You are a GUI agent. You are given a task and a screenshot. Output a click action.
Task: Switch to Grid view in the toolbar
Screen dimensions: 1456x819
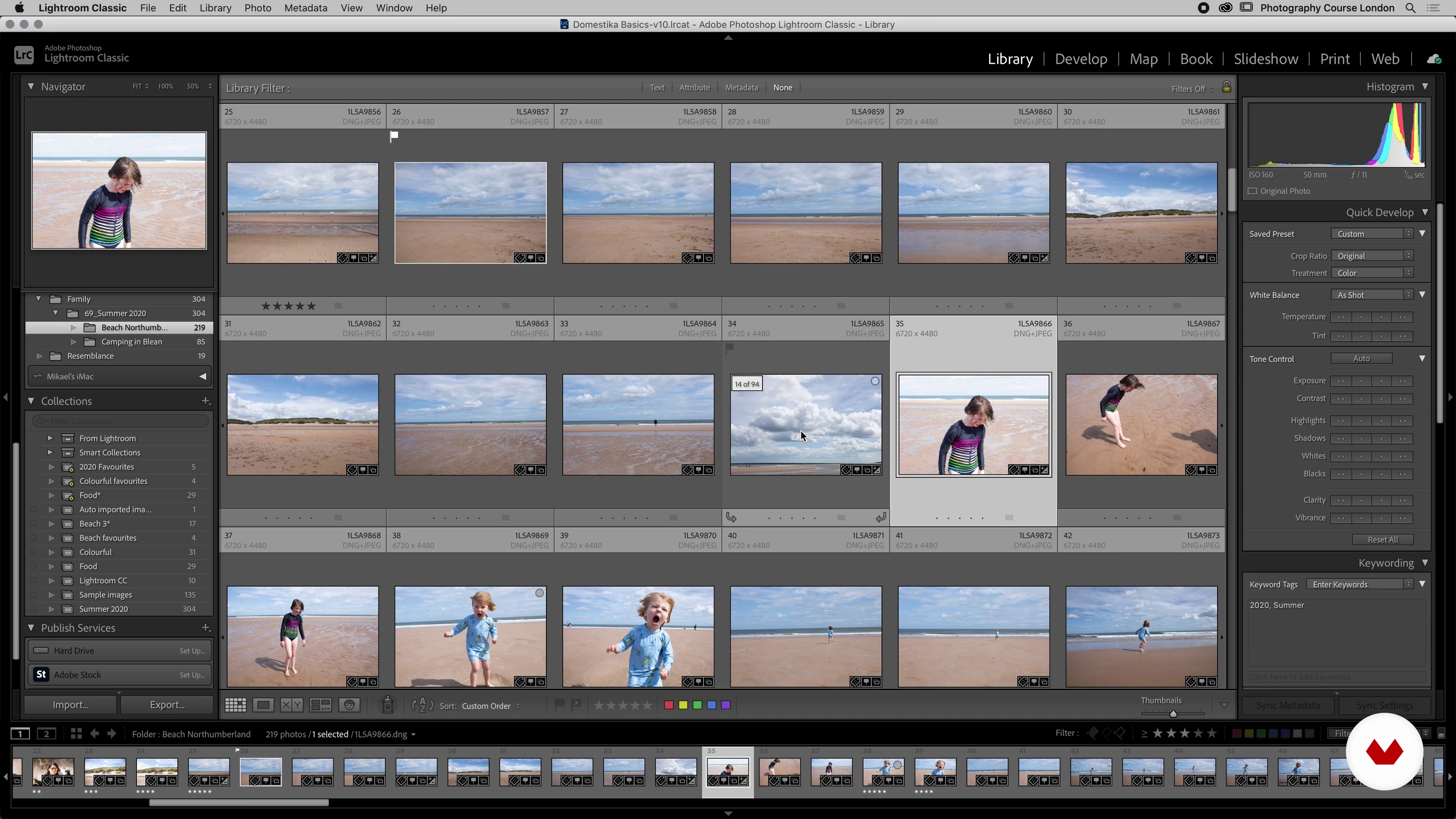235,705
